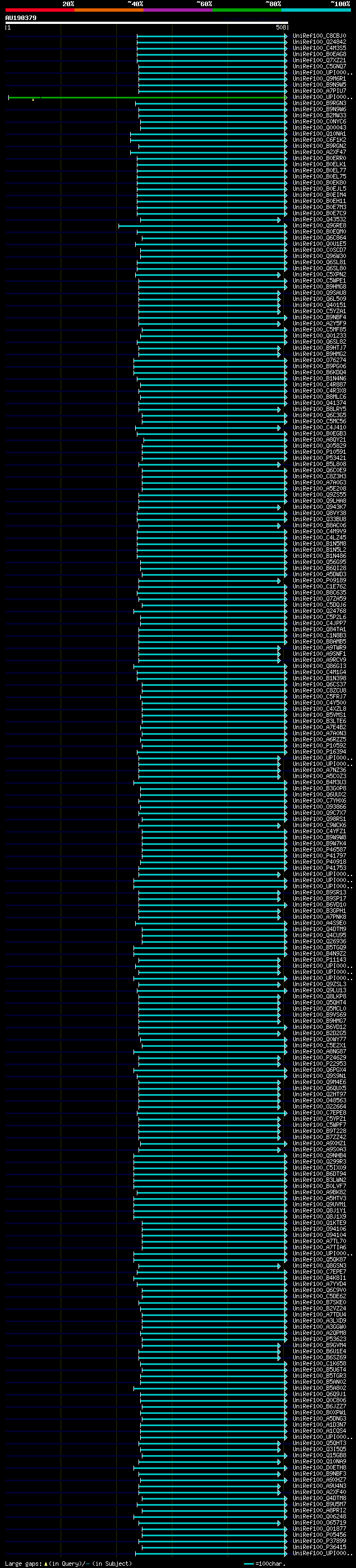This screenshot has width=356, height=1568.
Task: Select hit label UniRef100_Q6Q9J1
Action: point(319,1394)
